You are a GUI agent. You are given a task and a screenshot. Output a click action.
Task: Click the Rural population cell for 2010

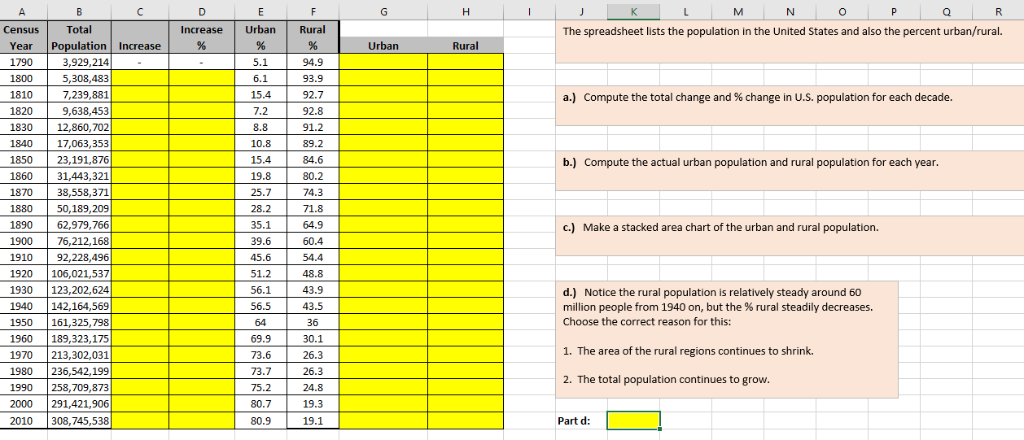coord(466,421)
